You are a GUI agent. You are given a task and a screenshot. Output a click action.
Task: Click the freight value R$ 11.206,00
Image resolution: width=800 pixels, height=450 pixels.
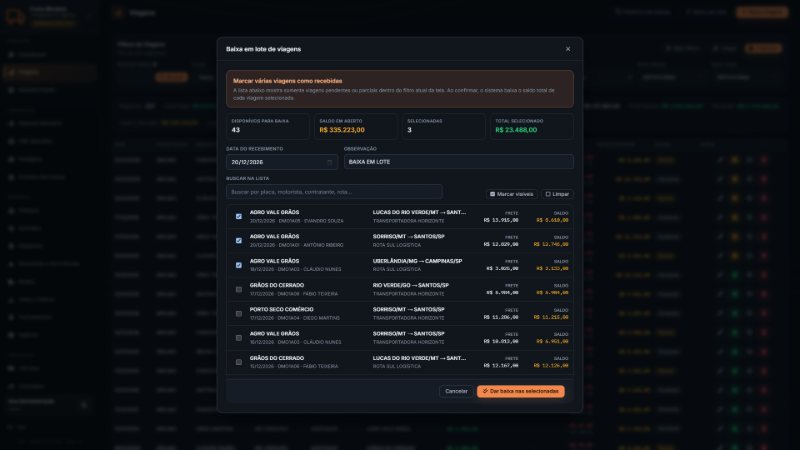501,317
